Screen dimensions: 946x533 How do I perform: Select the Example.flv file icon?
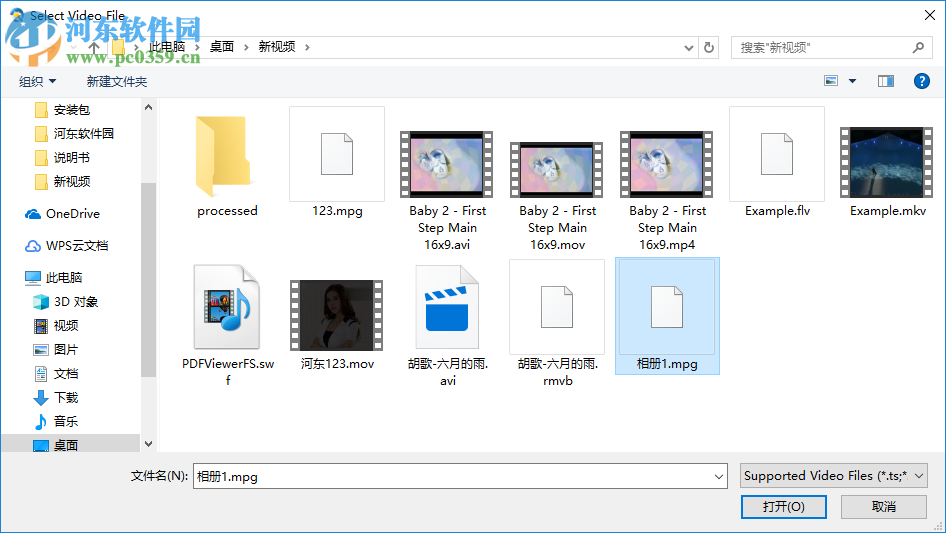click(776, 154)
